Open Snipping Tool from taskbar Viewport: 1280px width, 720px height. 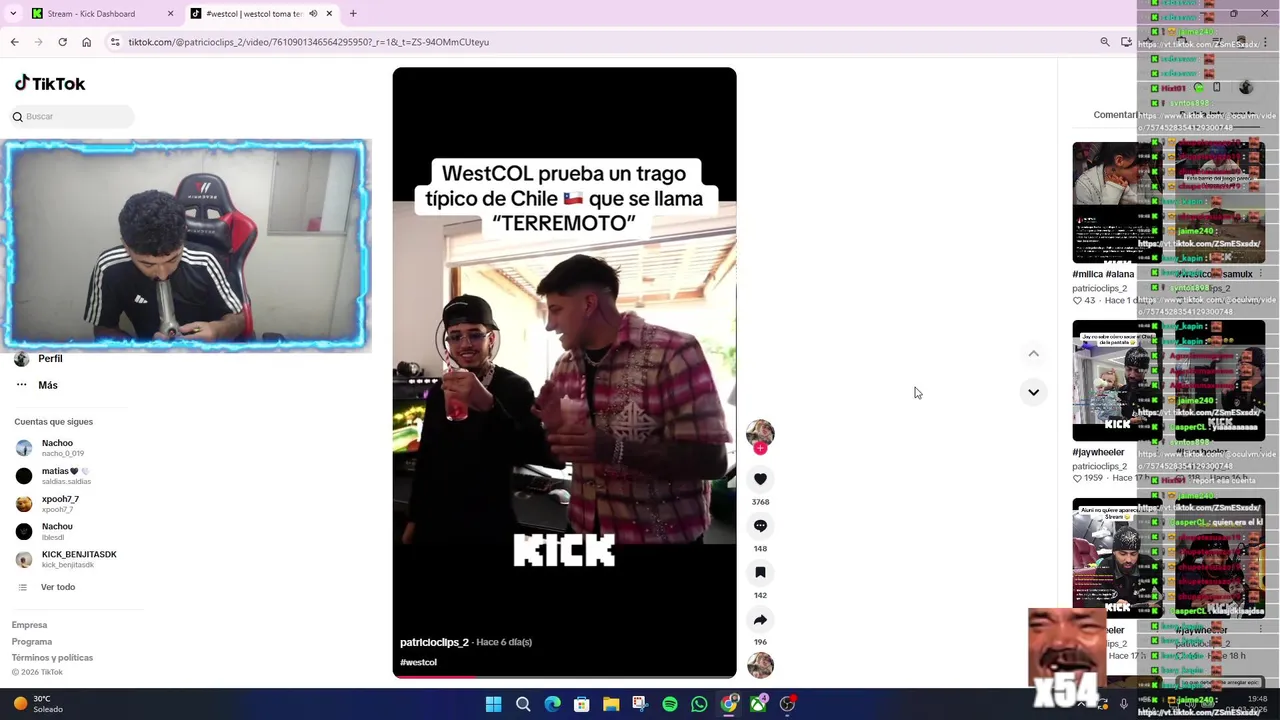pos(641,704)
